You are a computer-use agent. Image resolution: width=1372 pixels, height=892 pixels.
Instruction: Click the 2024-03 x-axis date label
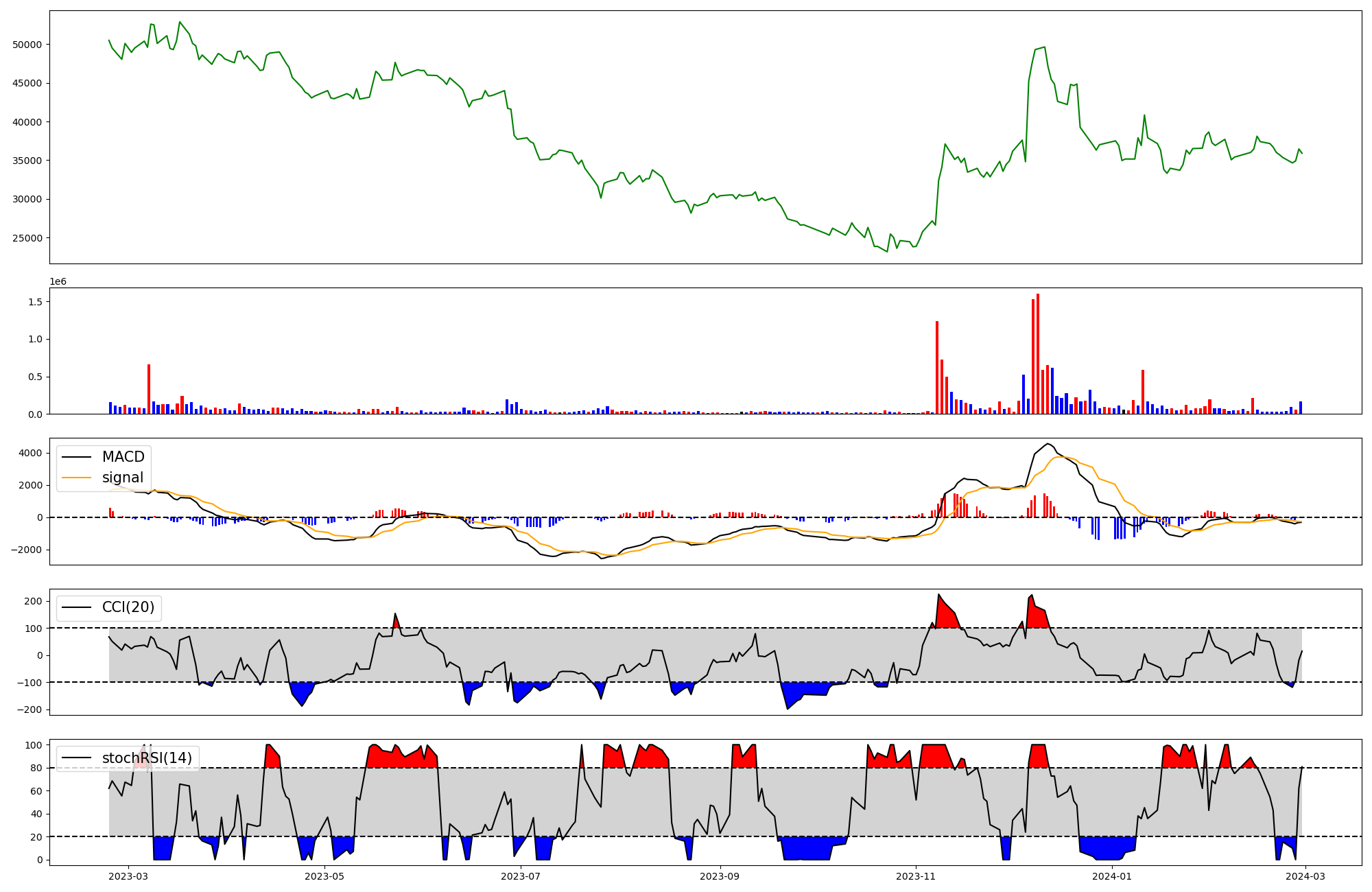[x=1305, y=876]
